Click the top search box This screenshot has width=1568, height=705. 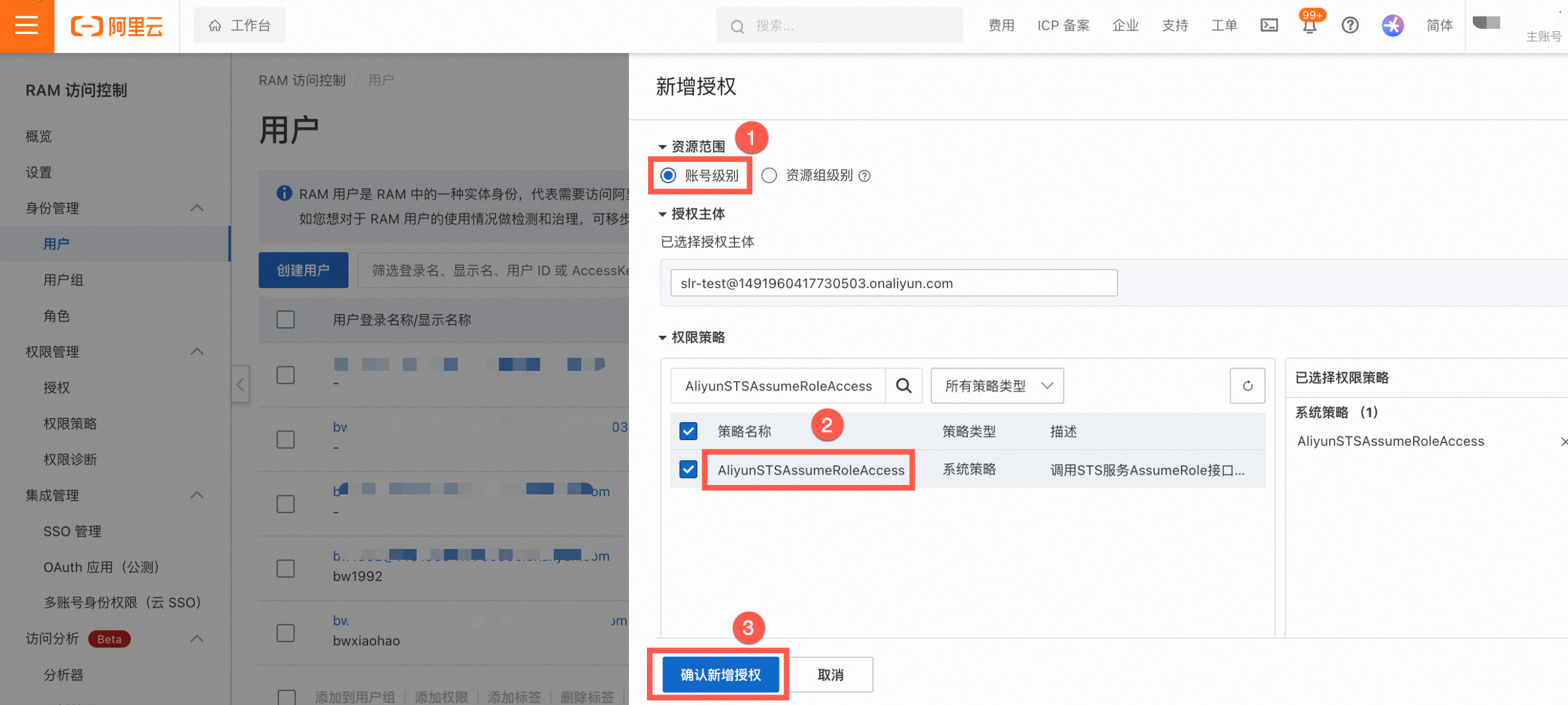(839, 25)
